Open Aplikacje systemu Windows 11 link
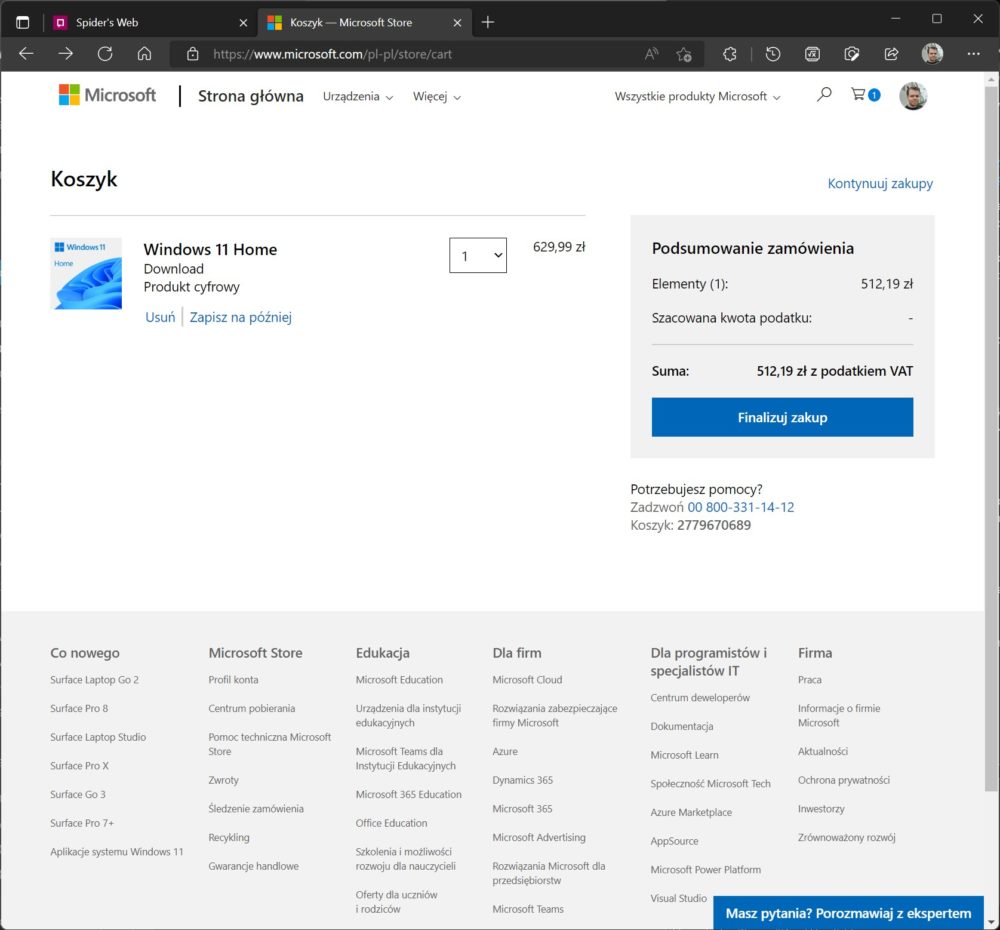The height and width of the screenshot is (930, 1000). [x=117, y=852]
